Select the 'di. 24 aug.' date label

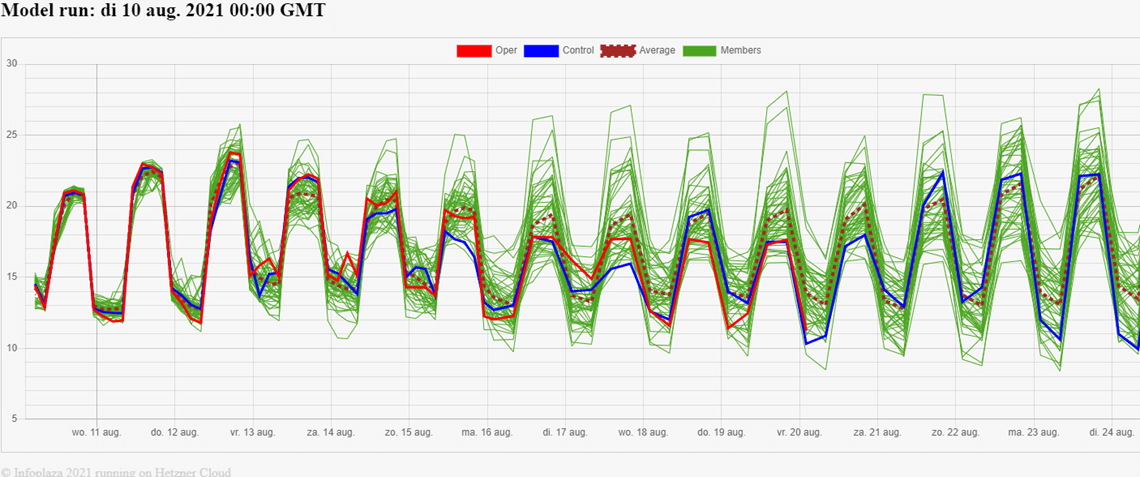coord(1112,433)
